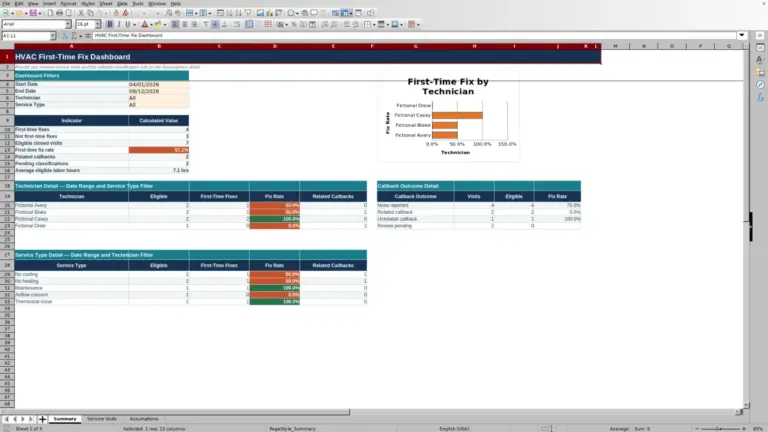Print the document with the Print icon

59,13
